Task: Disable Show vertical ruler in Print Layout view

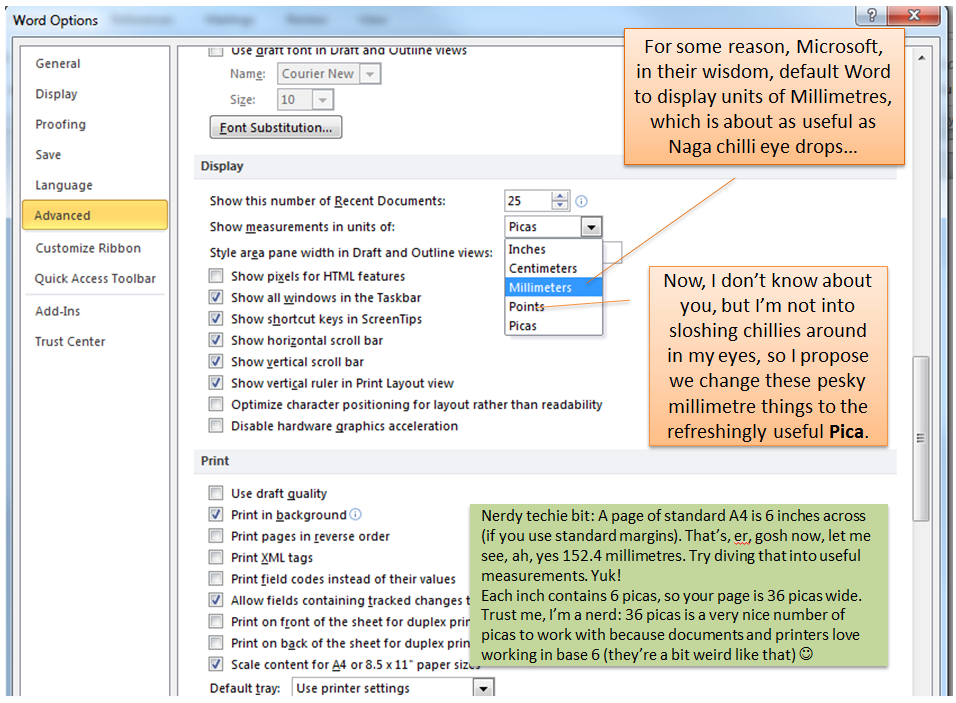Action: pyautogui.click(x=215, y=384)
